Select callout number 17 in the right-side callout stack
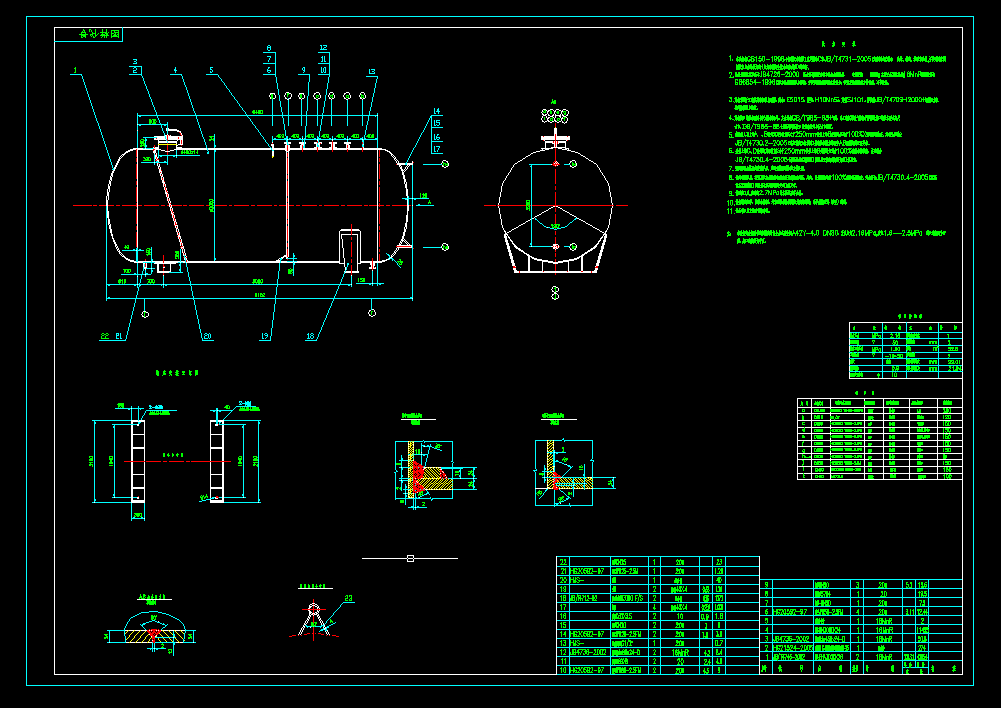Viewport: 1001px width, 708px height. pyautogui.click(x=437, y=149)
